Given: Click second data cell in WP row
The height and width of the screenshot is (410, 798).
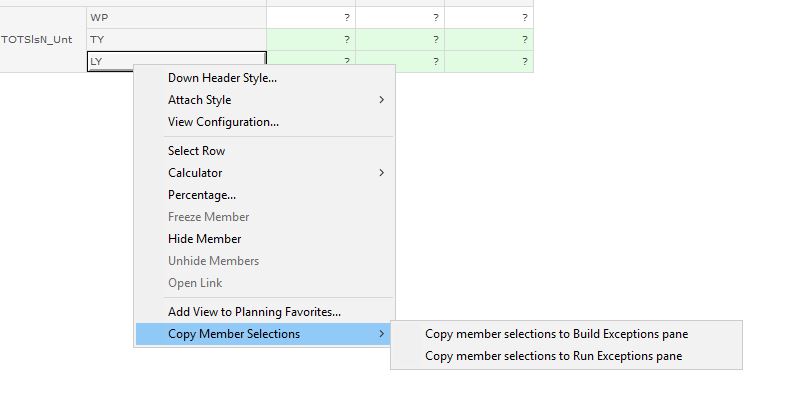Looking at the screenshot, I should pos(400,17).
